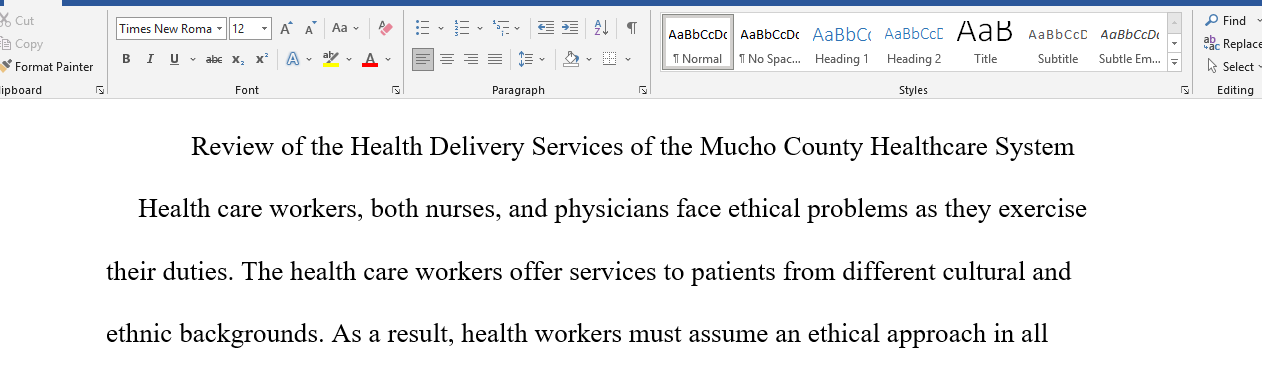This screenshot has height=384, width=1262.
Task: Apply superscript formatting
Action: (261, 59)
